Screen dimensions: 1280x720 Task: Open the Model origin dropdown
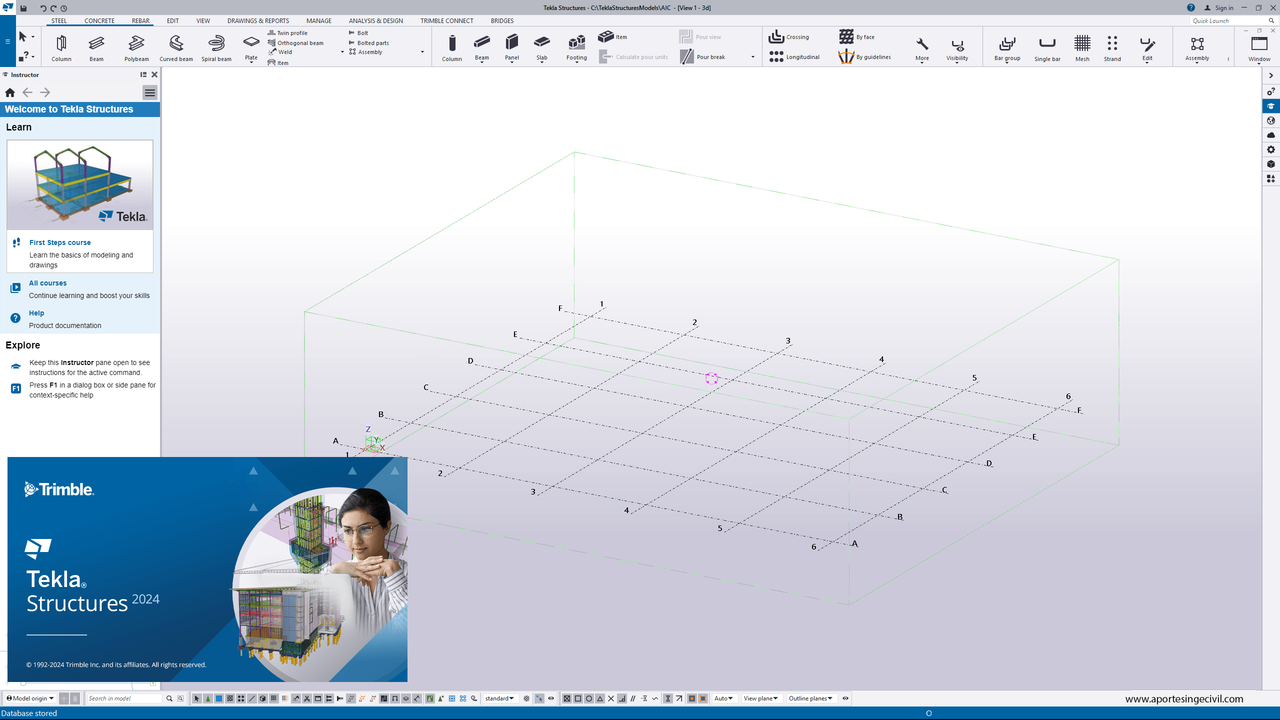(x=30, y=698)
